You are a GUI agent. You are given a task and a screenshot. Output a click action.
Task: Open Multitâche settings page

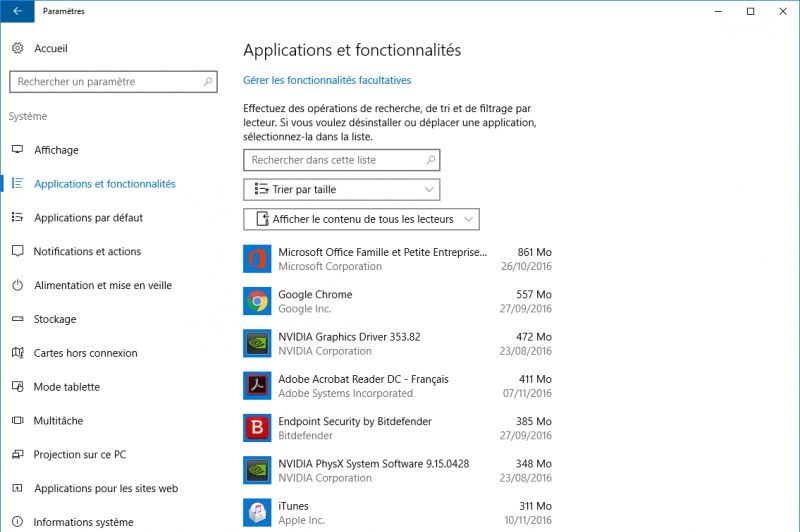pos(58,421)
